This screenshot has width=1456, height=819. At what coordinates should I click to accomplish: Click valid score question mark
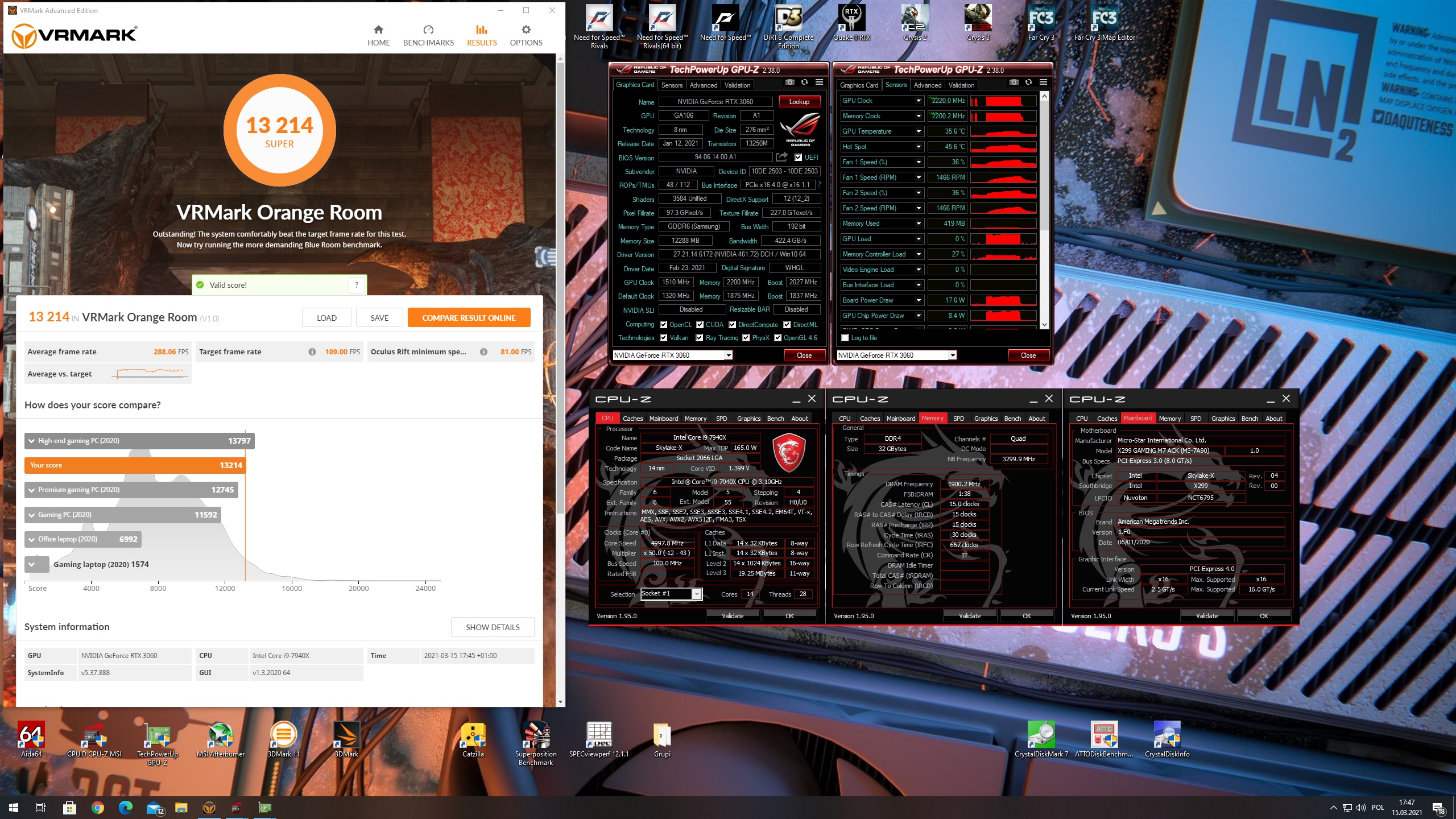(357, 285)
